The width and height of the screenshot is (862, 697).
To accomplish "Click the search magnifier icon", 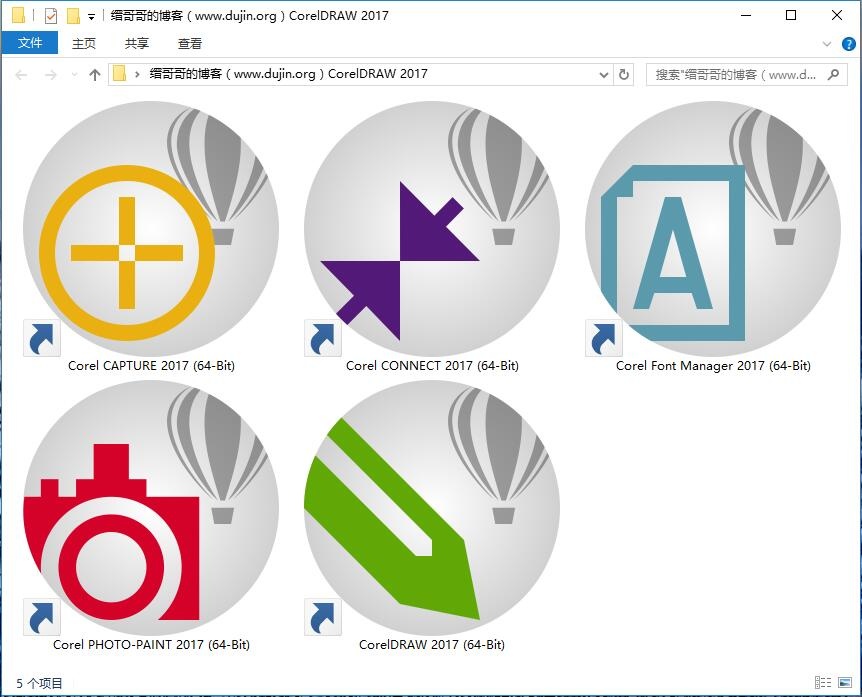I will click(833, 75).
